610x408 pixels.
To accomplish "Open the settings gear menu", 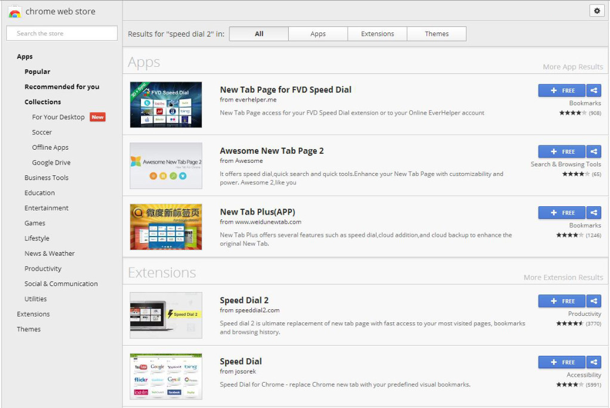I will pos(597,11).
